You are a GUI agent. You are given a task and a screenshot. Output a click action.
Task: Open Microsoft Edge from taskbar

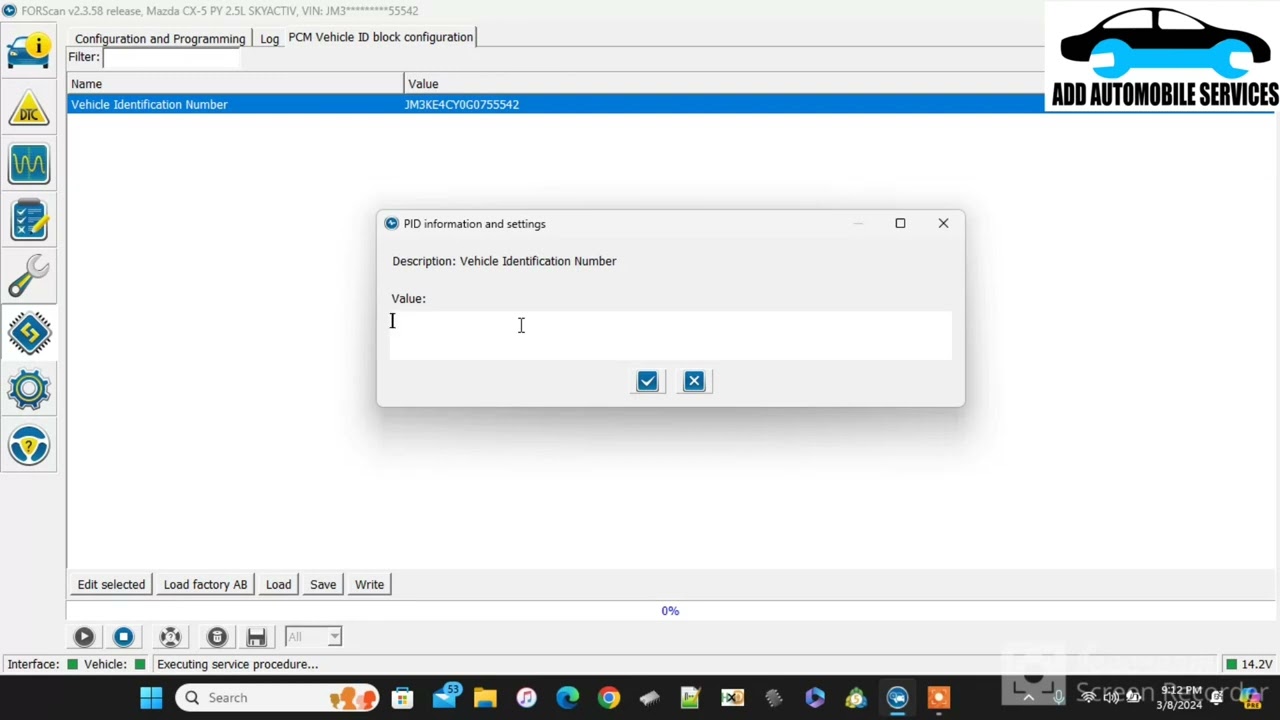[567, 697]
